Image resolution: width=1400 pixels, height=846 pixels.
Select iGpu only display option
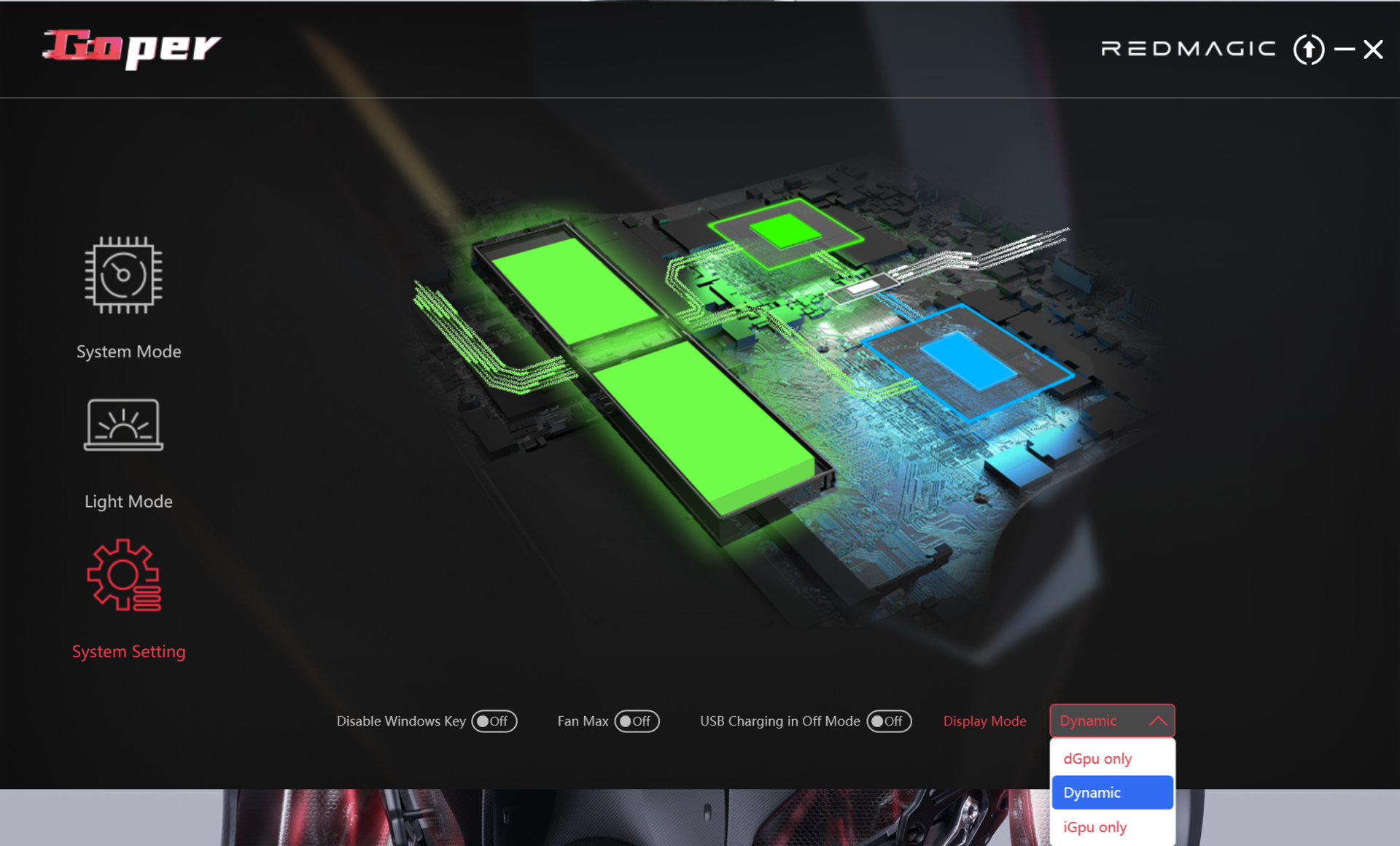tap(1094, 827)
